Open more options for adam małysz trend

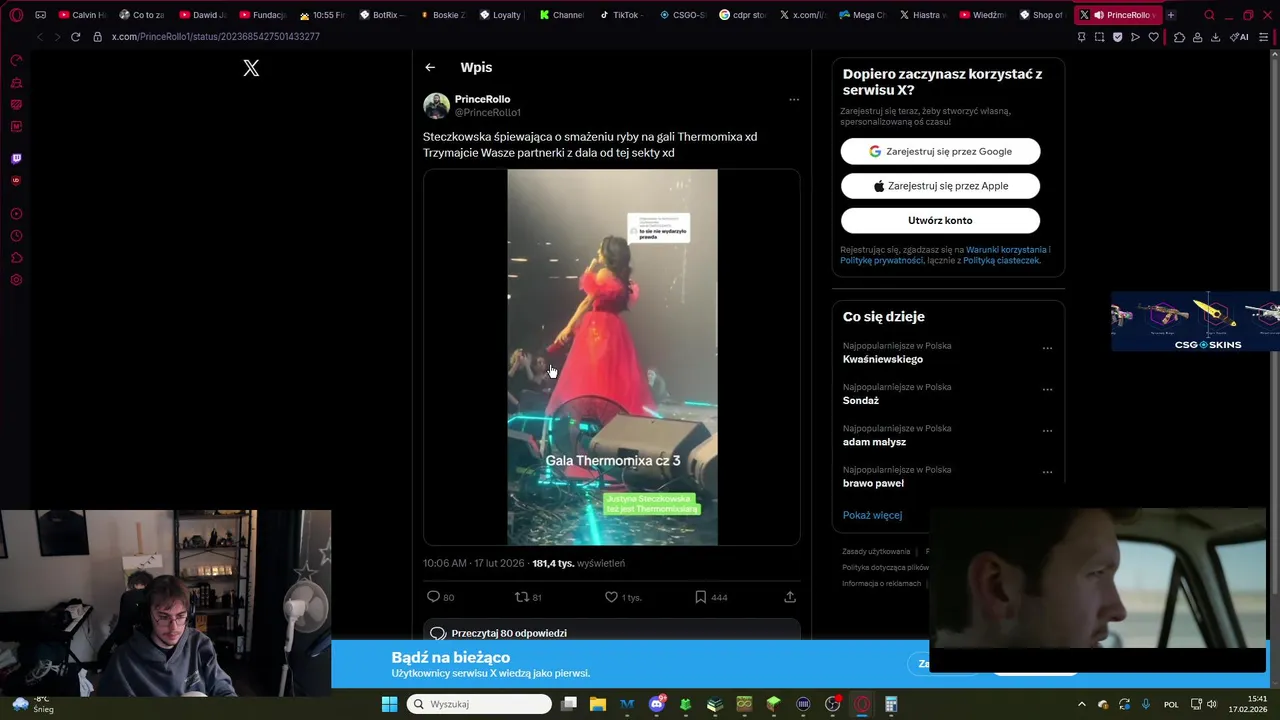click(1047, 431)
